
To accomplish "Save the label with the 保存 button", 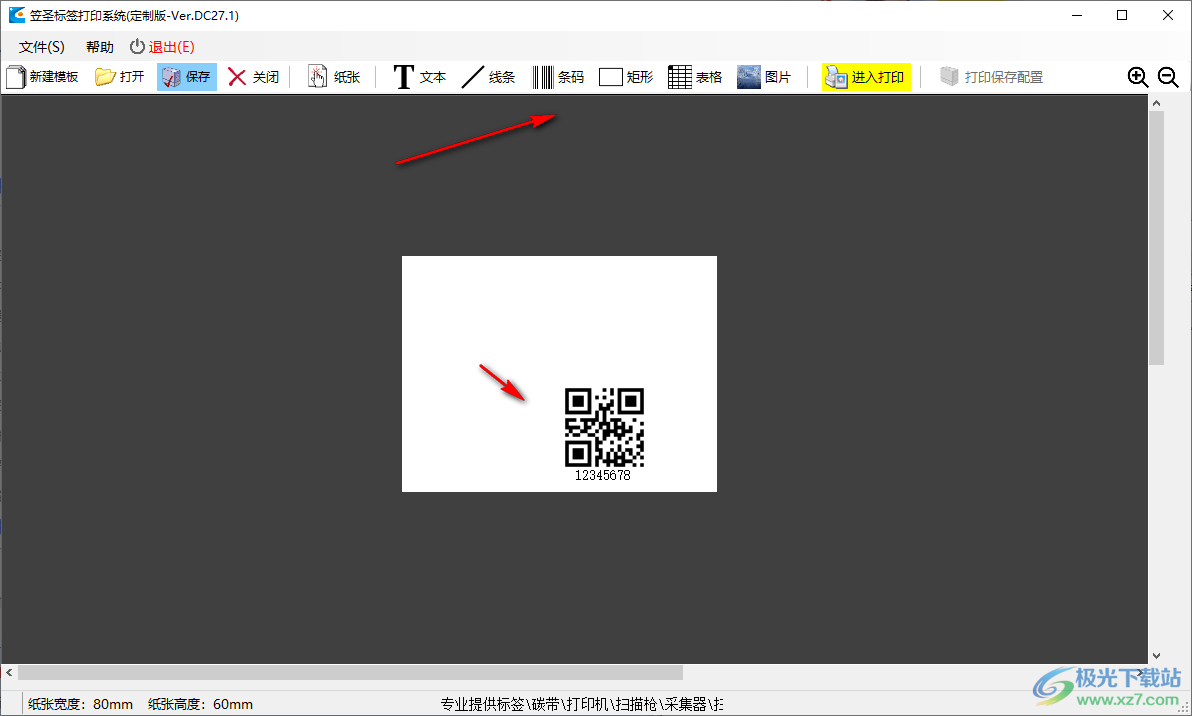I will point(187,77).
